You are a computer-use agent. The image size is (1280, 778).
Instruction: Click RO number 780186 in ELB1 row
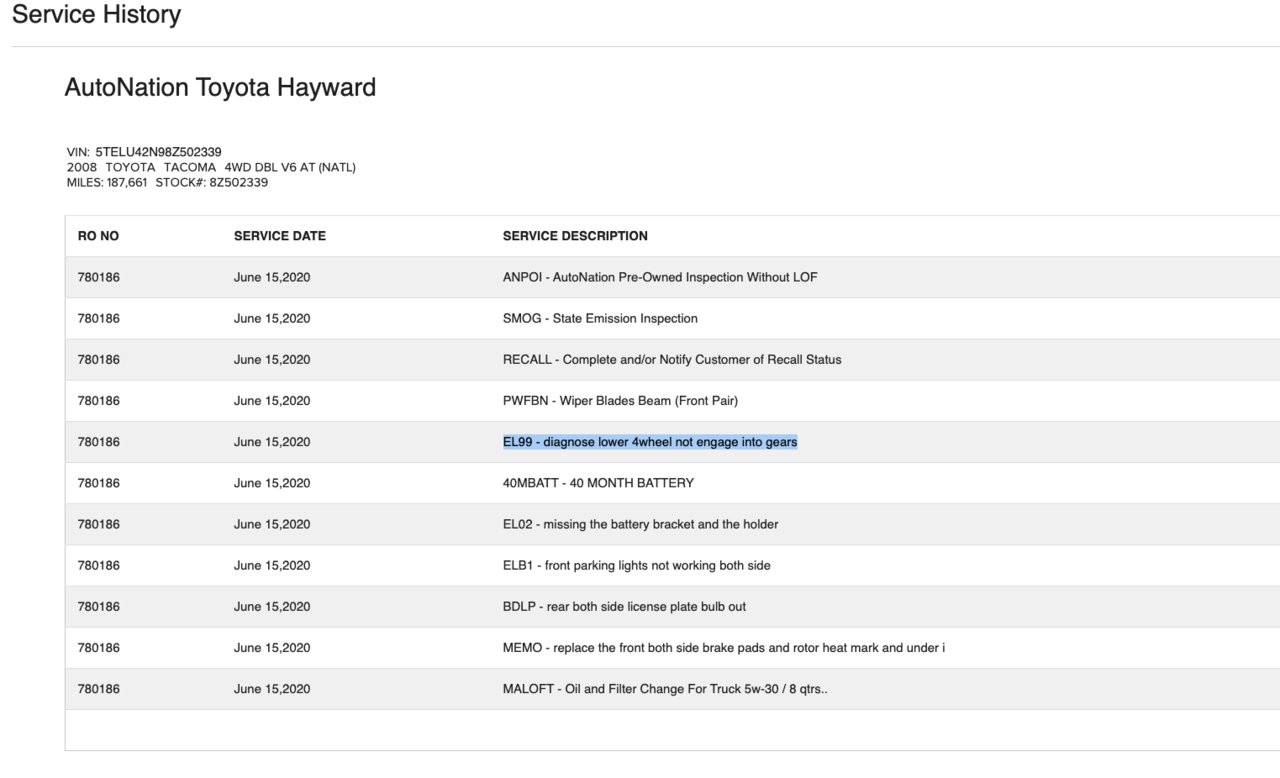click(99, 565)
